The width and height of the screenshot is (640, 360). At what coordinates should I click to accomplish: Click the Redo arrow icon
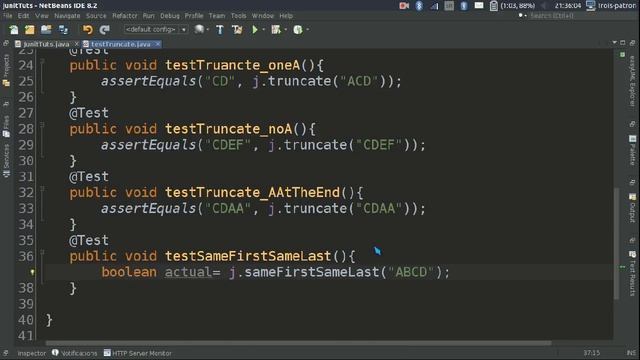104,30
